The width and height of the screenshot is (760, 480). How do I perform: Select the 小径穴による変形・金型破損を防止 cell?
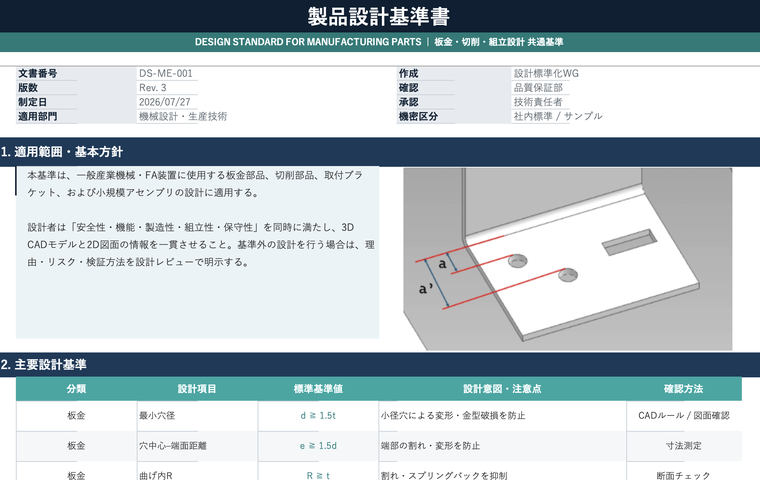tap(502, 416)
